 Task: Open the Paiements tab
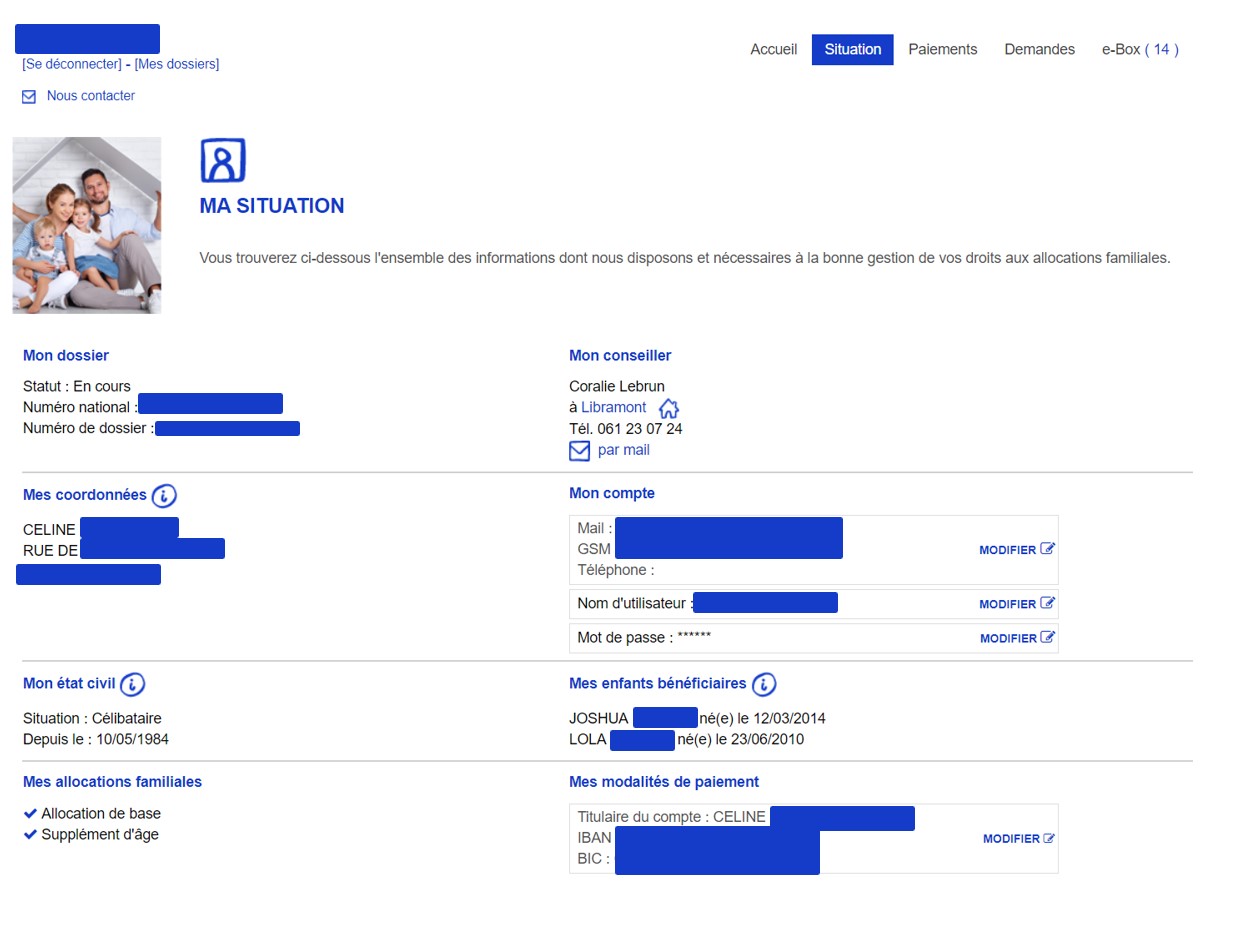[x=942, y=49]
